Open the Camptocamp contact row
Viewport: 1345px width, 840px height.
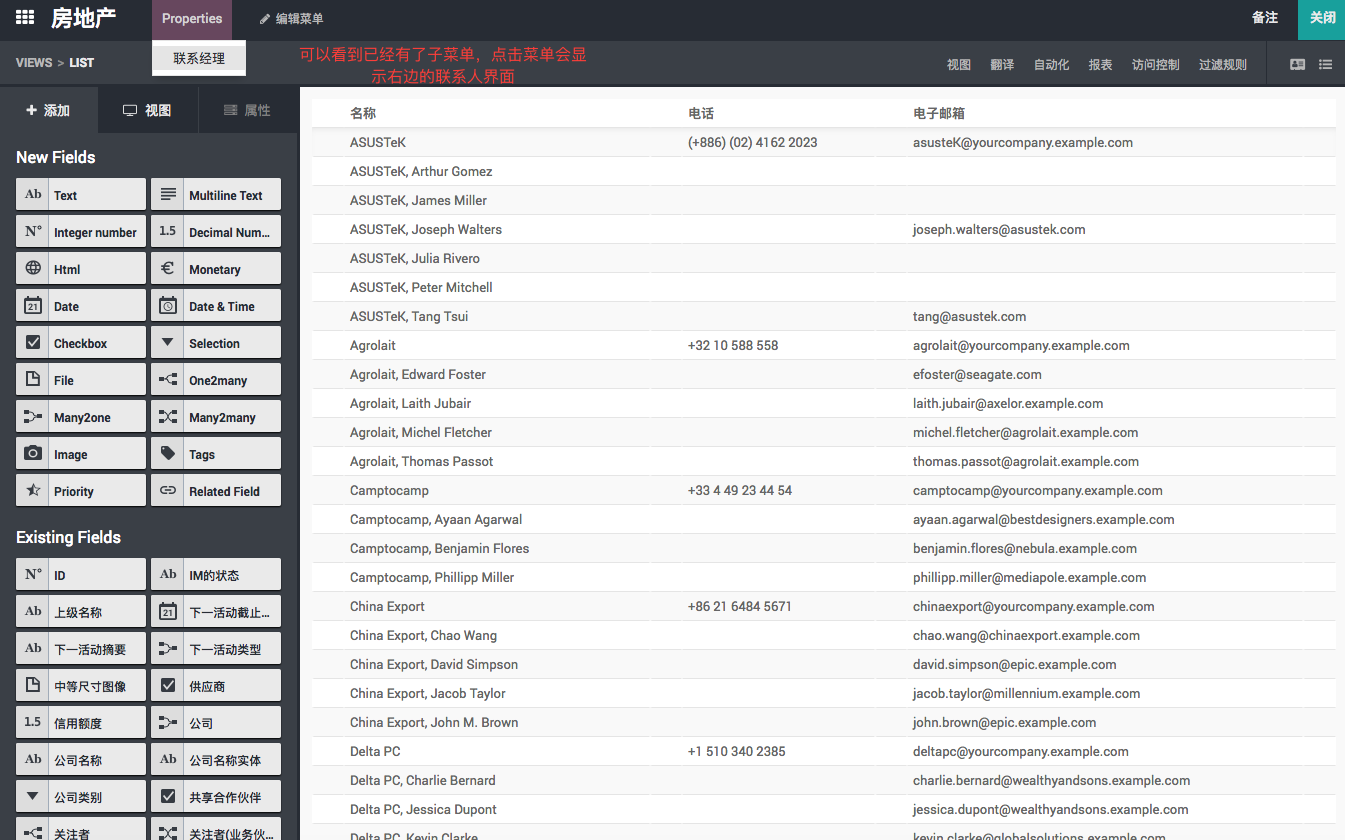pyautogui.click(x=375, y=490)
